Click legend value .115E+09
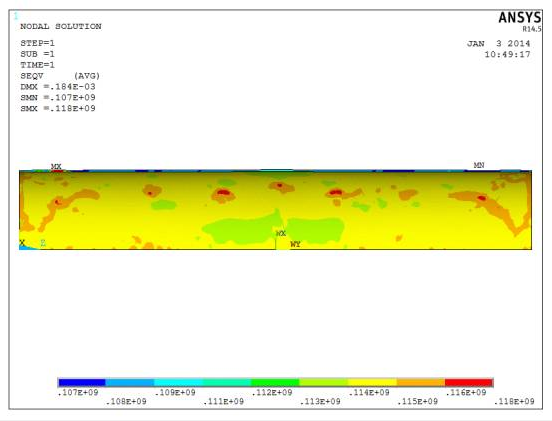The height and width of the screenshot is (421, 552). tap(417, 402)
